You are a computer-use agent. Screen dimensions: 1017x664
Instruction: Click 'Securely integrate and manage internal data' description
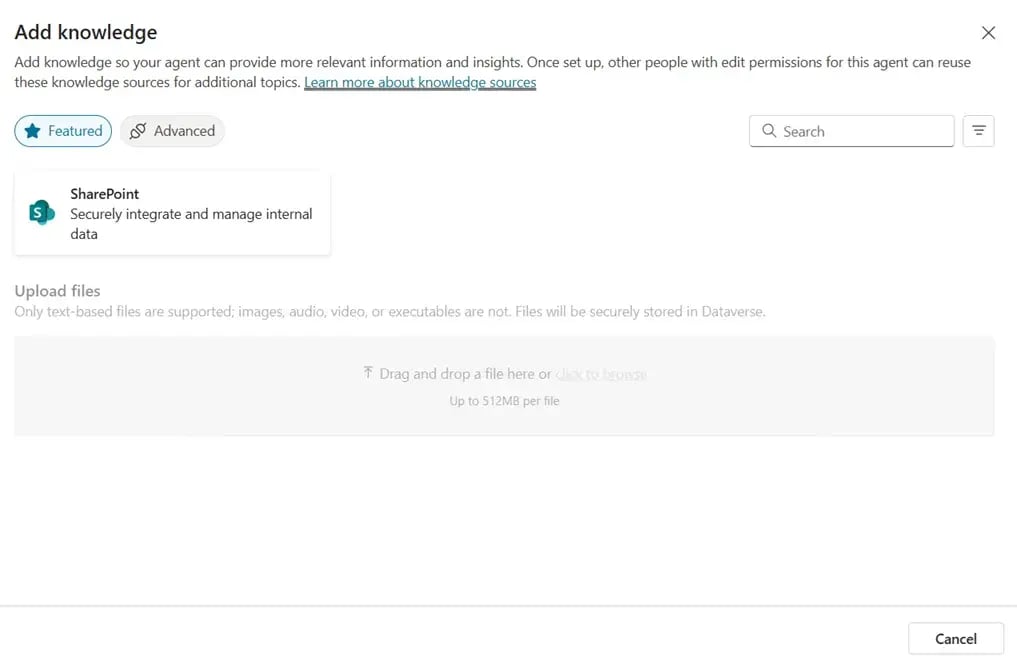tap(191, 224)
